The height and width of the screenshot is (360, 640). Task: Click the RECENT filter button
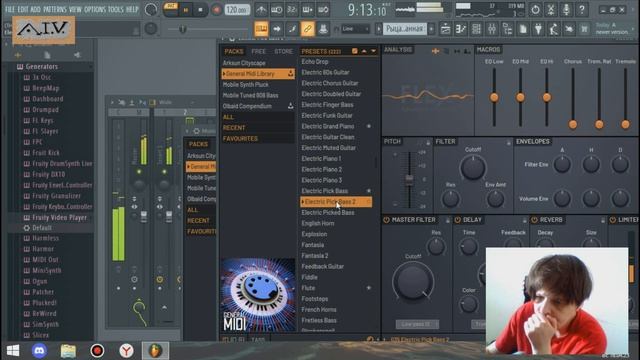(258, 128)
